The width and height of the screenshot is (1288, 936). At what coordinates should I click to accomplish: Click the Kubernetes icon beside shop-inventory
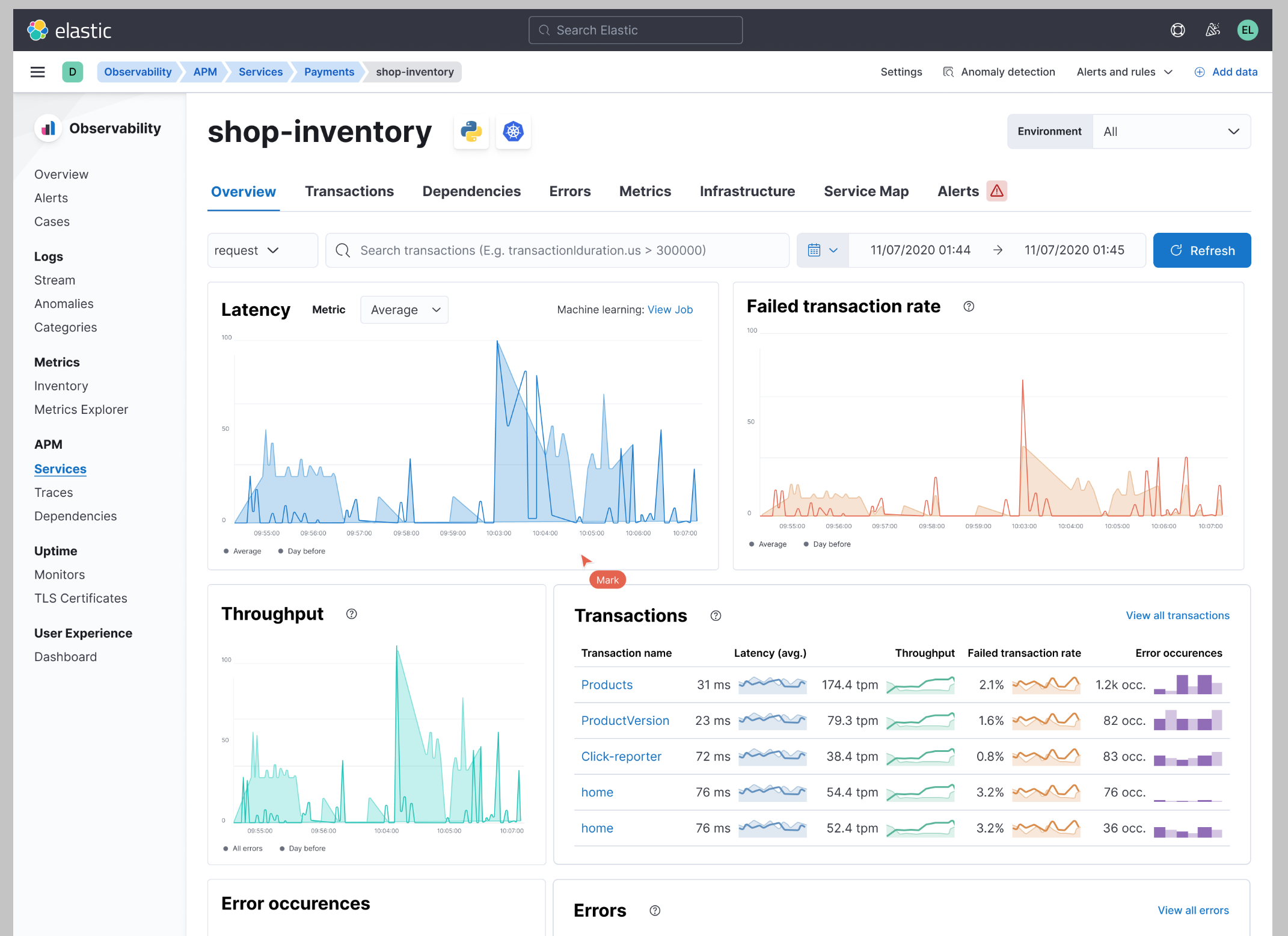pyautogui.click(x=514, y=132)
